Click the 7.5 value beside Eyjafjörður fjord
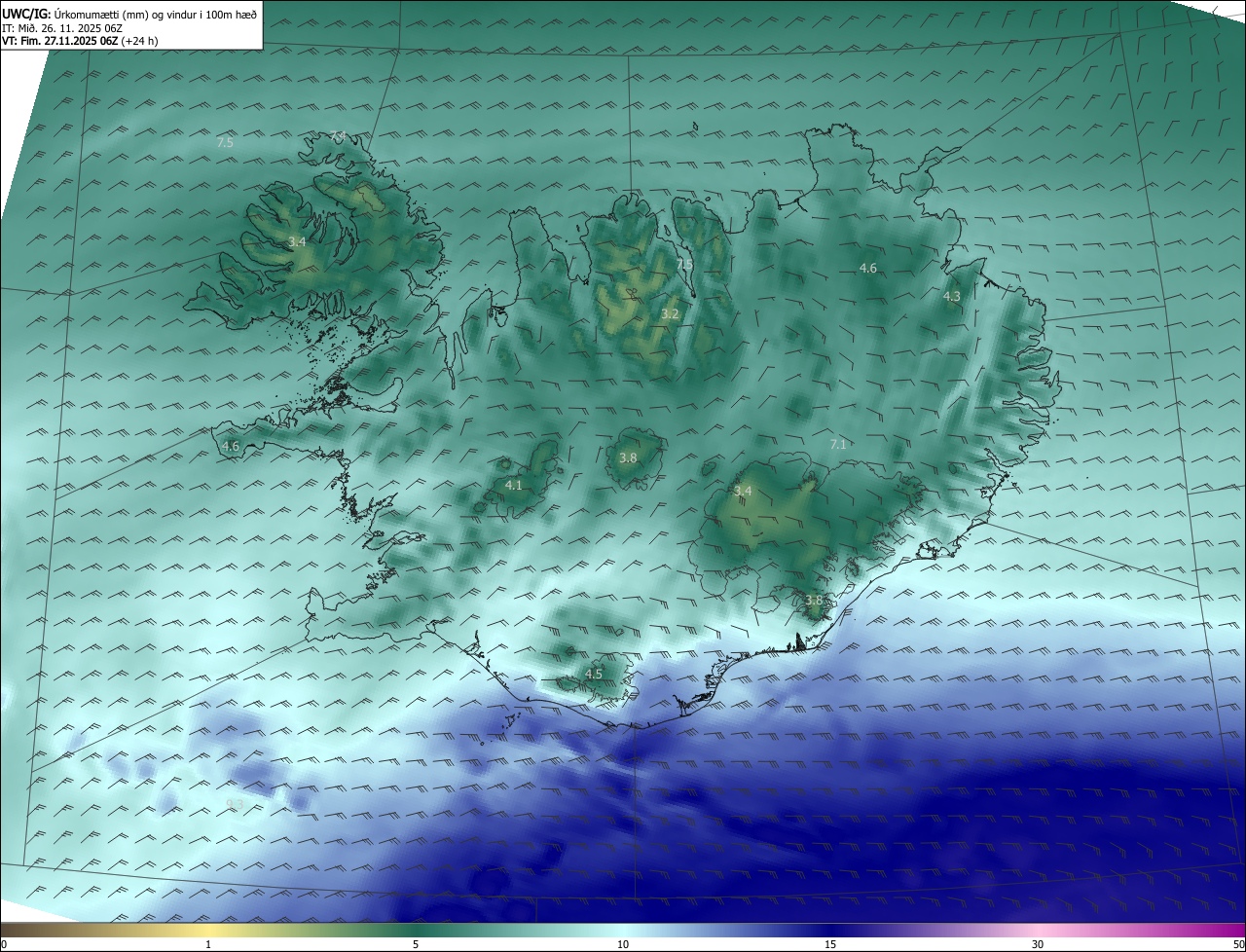Screen dimensions: 1246x952 [x=684, y=264]
